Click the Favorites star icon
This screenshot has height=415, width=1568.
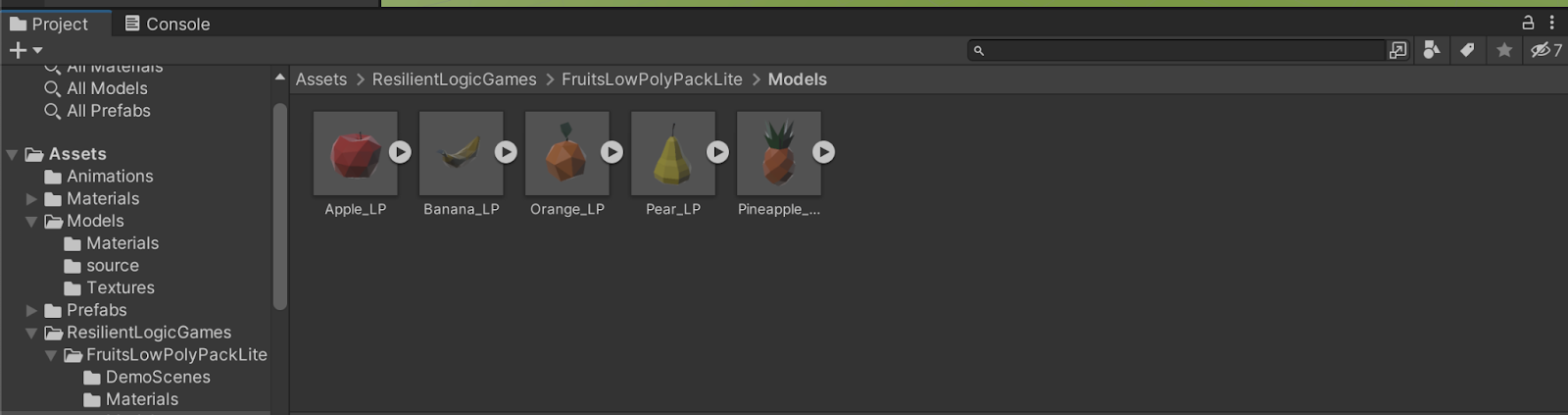pyautogui.click(x=1503, y=50)
